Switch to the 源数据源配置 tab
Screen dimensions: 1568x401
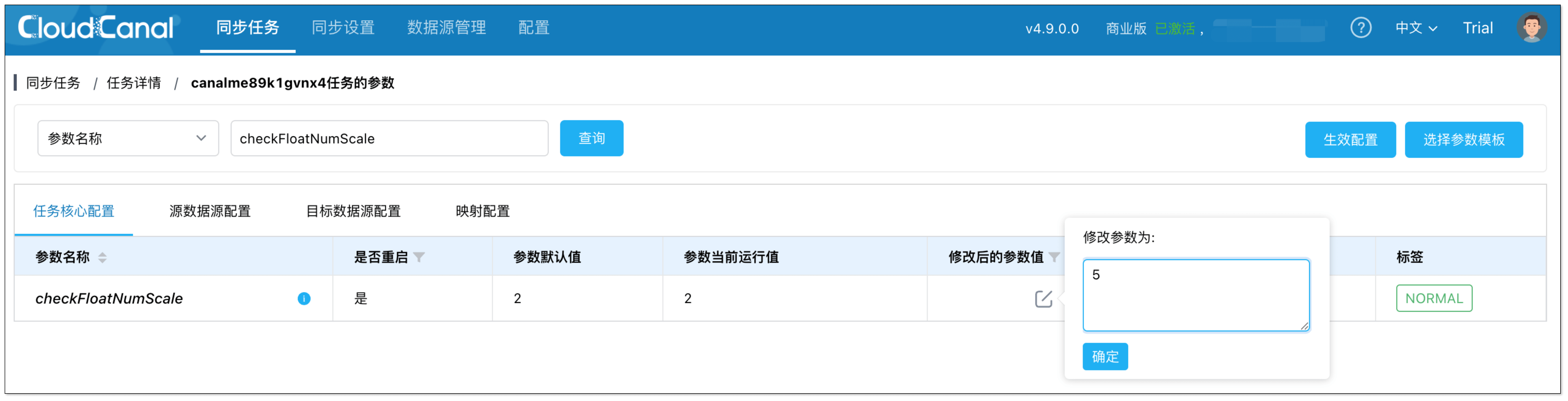(210, 211)
